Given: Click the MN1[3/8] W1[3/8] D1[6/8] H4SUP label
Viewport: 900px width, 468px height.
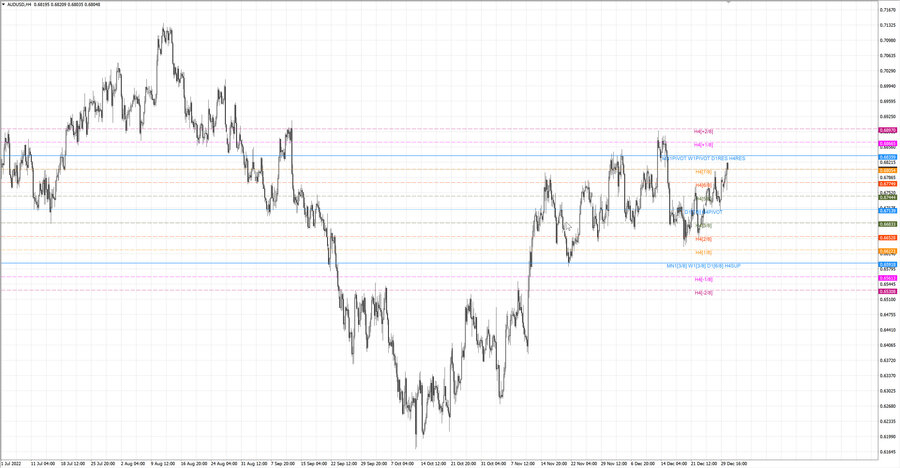Looking at the screenshot, I should 704,266.
